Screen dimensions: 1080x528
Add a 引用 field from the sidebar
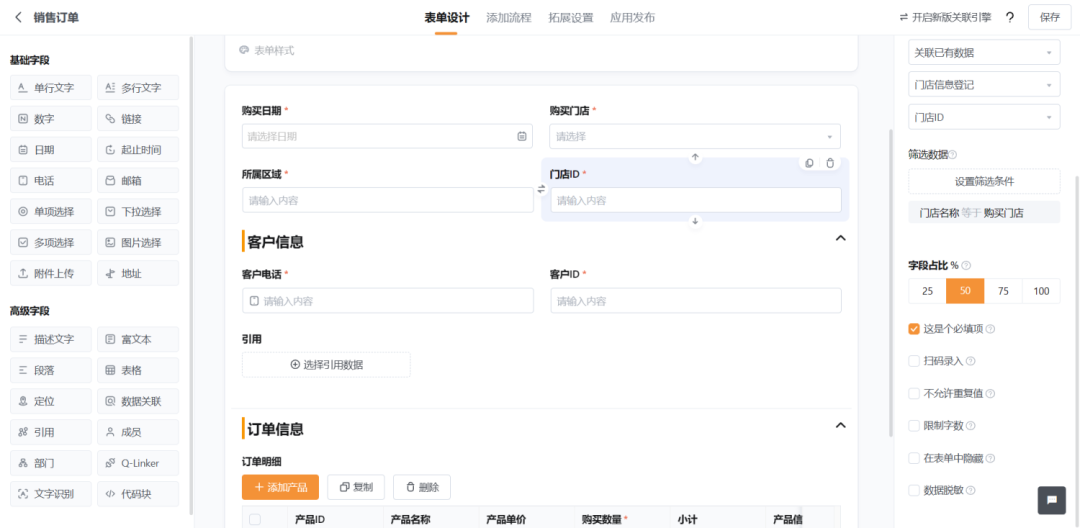51,432
